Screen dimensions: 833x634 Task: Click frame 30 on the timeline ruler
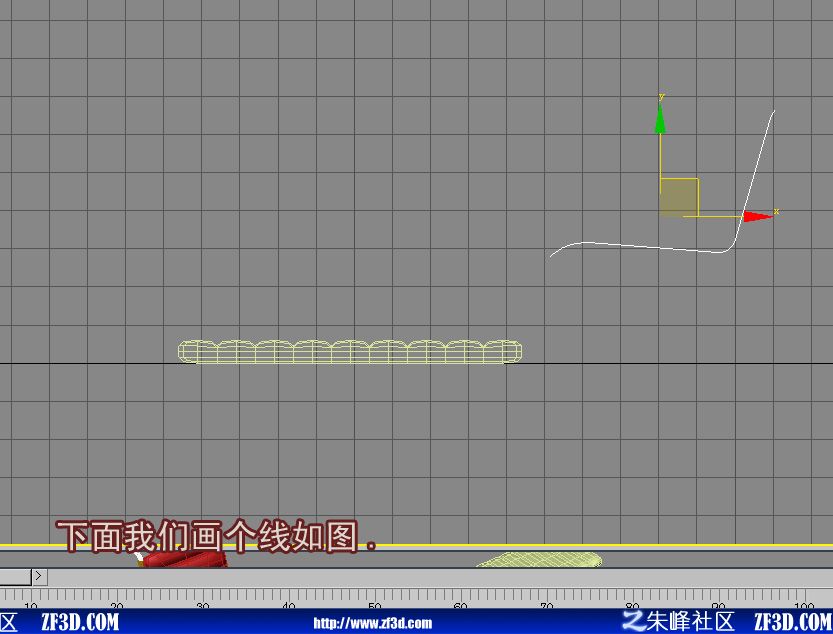point(202,605)
